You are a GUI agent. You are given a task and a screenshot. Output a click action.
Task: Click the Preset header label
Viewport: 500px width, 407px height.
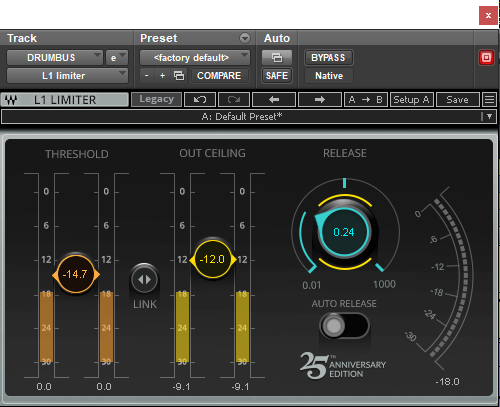[x=159, y=38]
